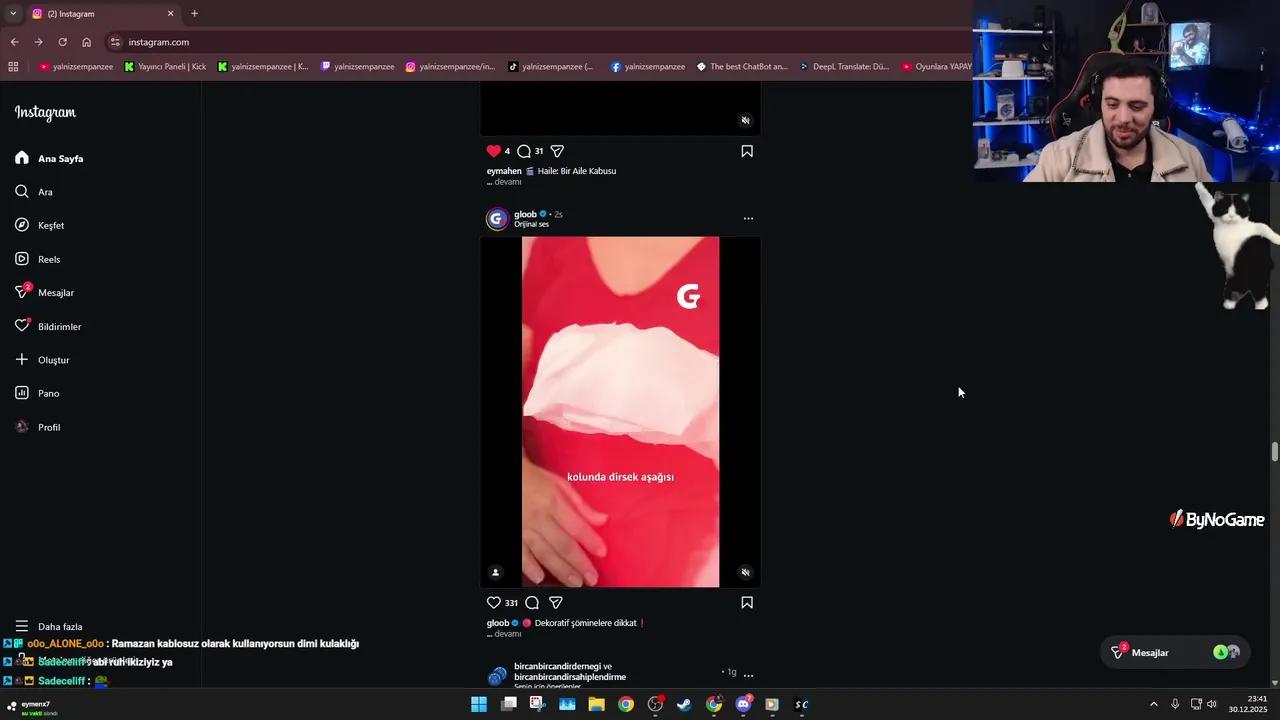
Task: Select the Keşfet compass icon
Action: point(22,225)
